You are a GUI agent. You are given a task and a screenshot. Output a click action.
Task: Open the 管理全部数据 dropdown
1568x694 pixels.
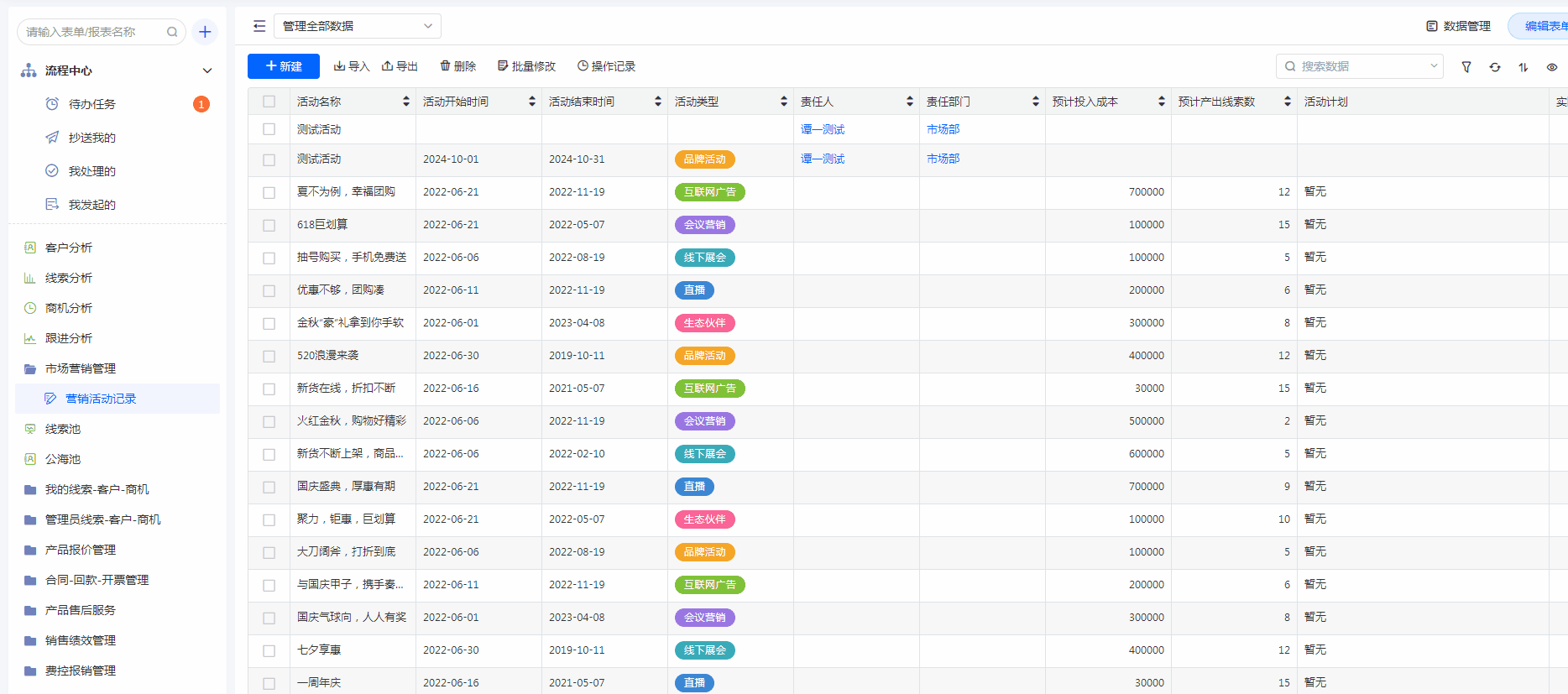357,26
